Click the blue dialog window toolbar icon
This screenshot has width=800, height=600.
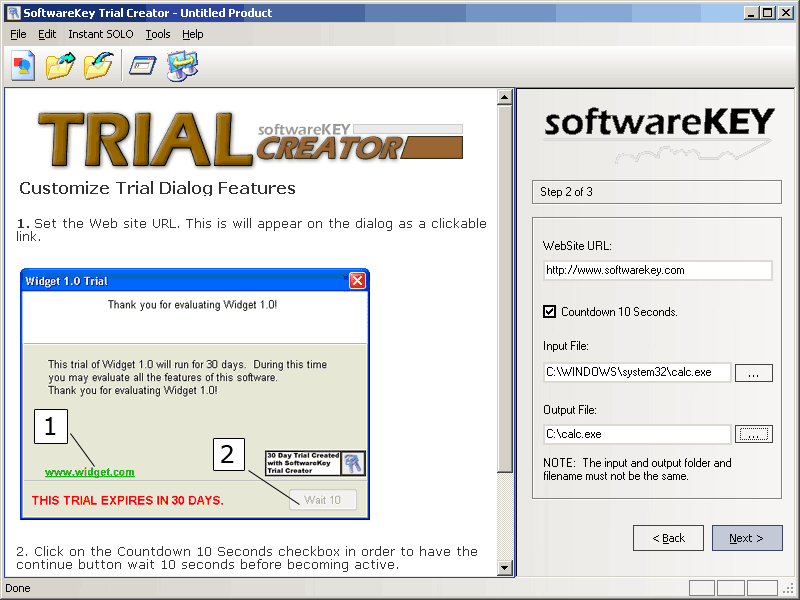coord(143,66)
